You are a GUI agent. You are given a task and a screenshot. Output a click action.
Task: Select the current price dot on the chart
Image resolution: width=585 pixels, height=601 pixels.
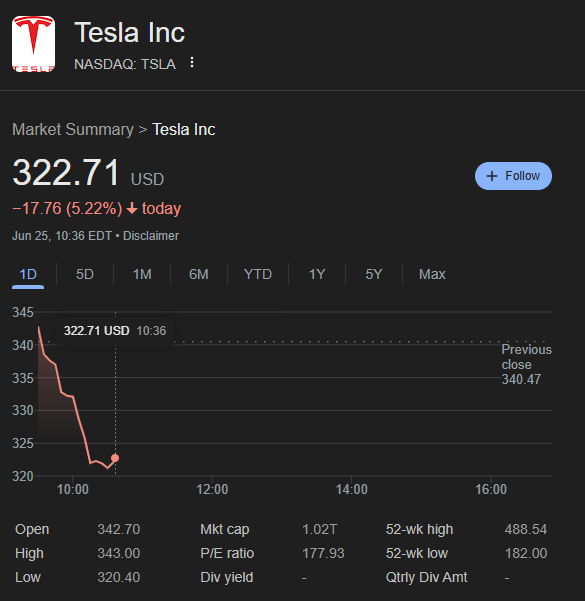115,458
